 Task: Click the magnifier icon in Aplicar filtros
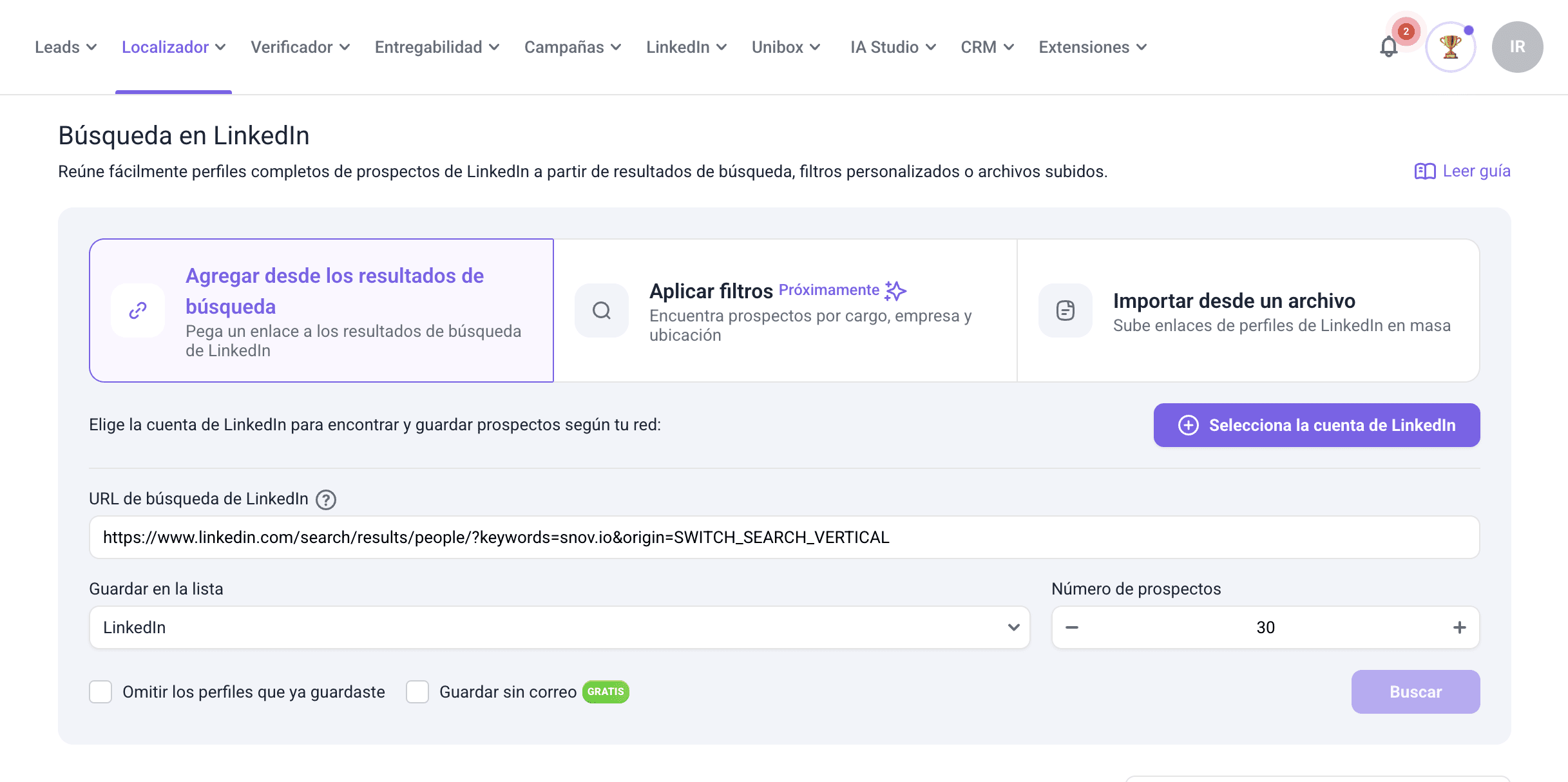point(601,310)
